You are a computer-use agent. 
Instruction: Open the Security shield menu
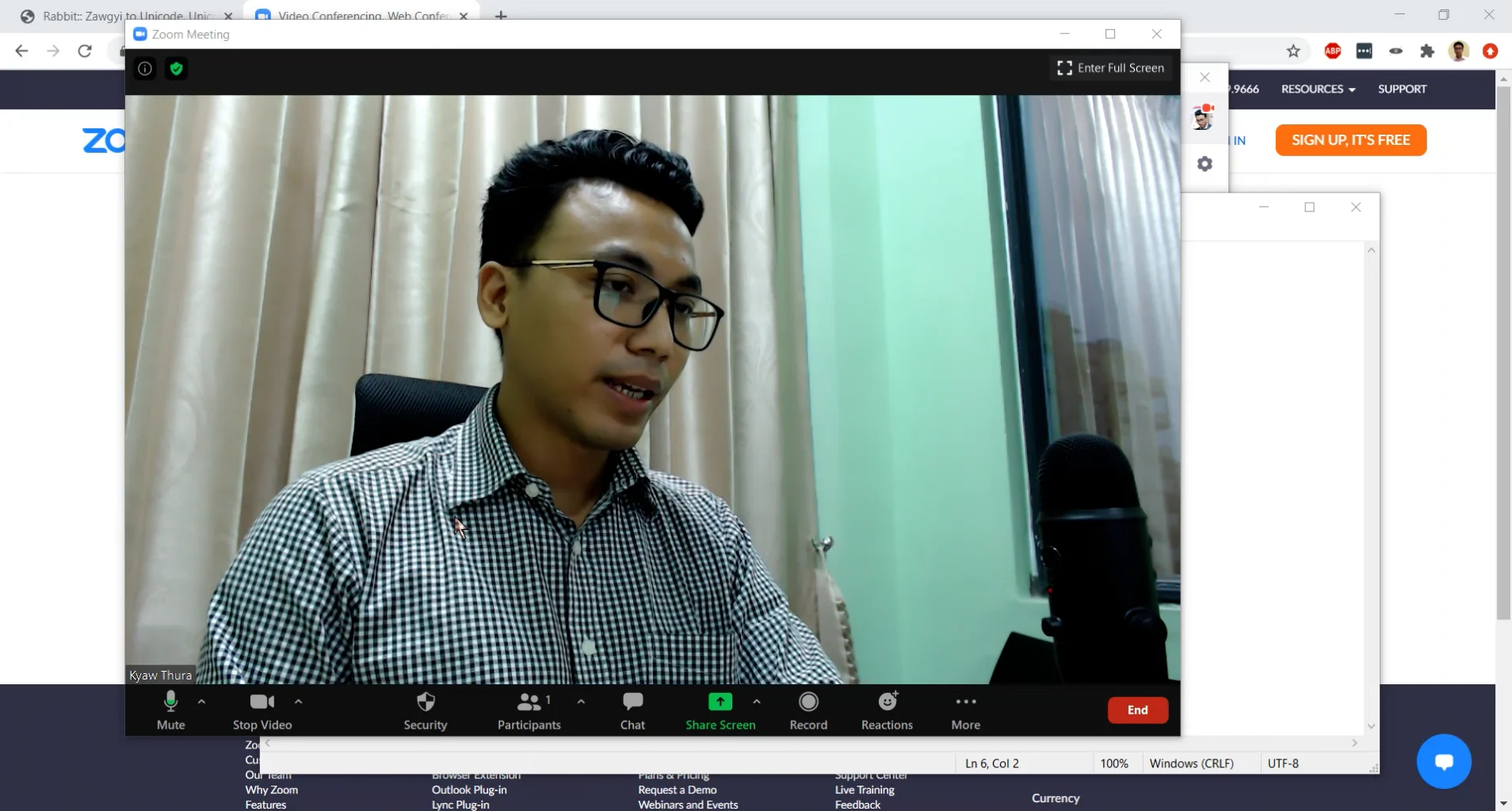click(426, 710)
